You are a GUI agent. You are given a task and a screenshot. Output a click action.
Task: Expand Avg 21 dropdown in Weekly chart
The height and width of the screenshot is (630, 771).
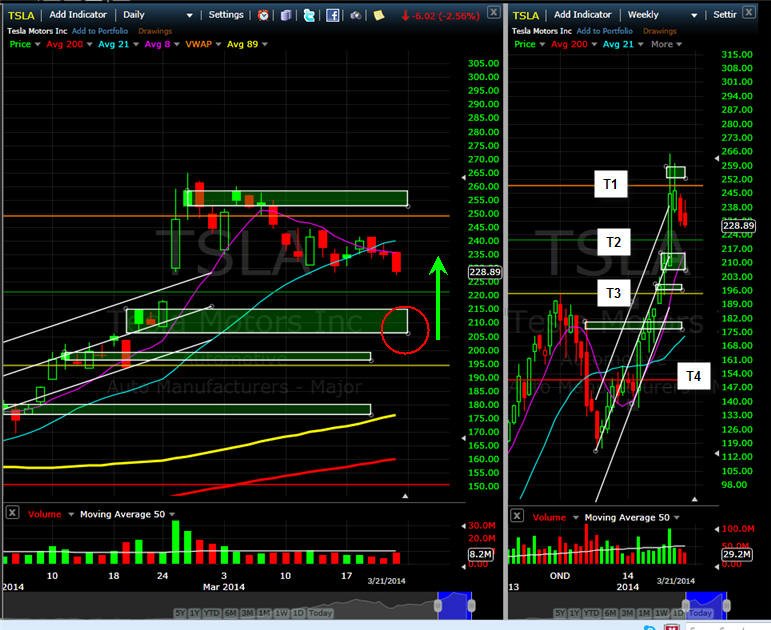click(640, 44)
